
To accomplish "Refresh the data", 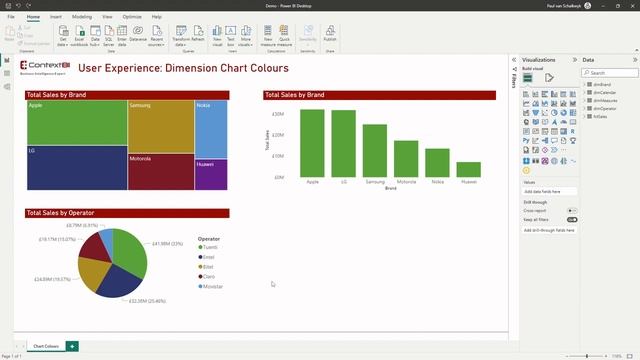I will pos(198,33).
